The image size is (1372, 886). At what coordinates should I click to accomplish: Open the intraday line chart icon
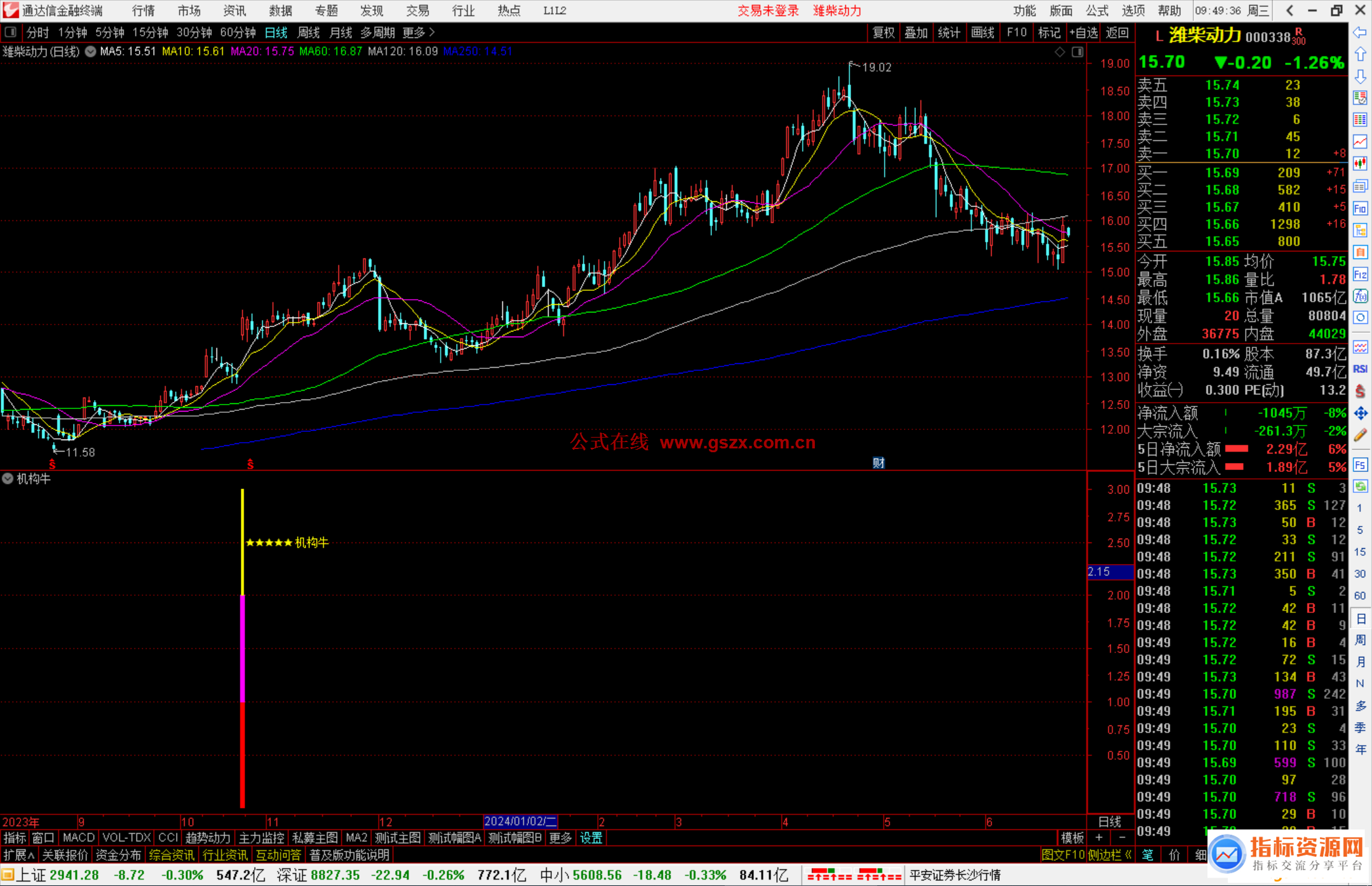pos(1360,142)
